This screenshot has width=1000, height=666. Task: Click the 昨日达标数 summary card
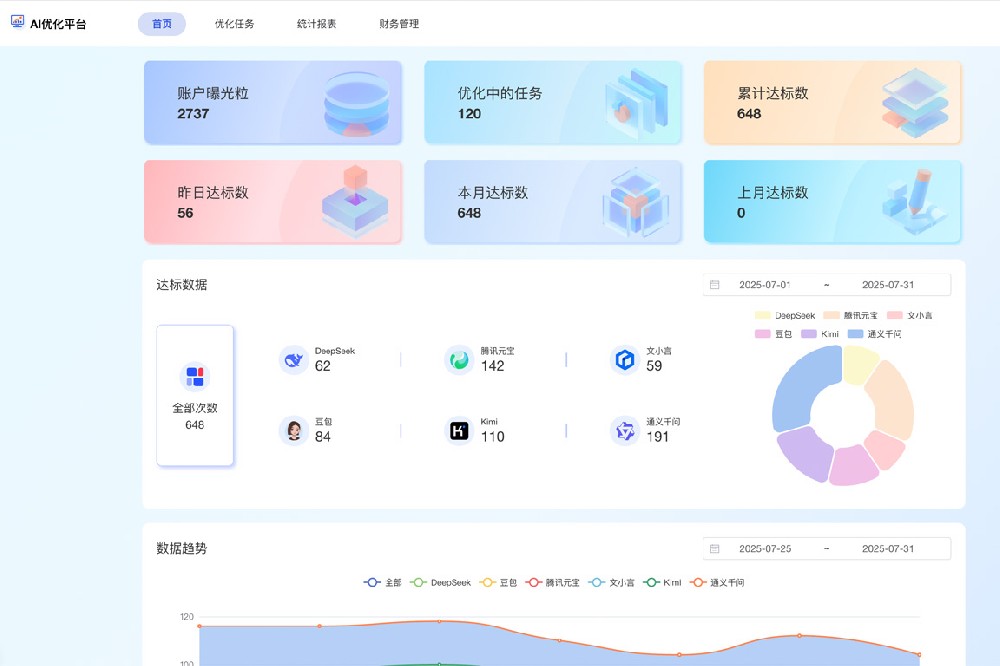[x=273, y=202]
